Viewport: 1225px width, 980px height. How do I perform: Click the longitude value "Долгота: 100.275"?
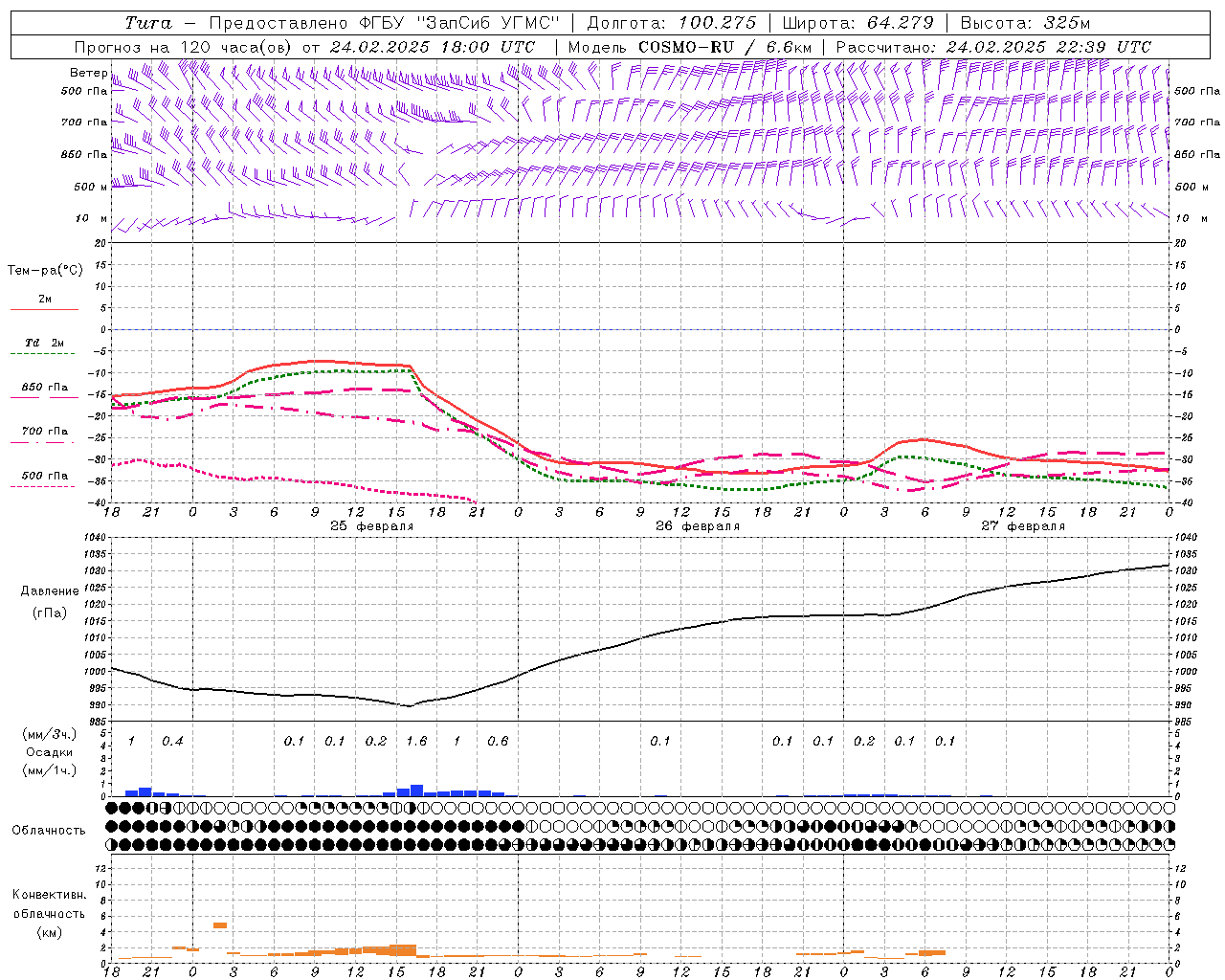coord(671,23)
